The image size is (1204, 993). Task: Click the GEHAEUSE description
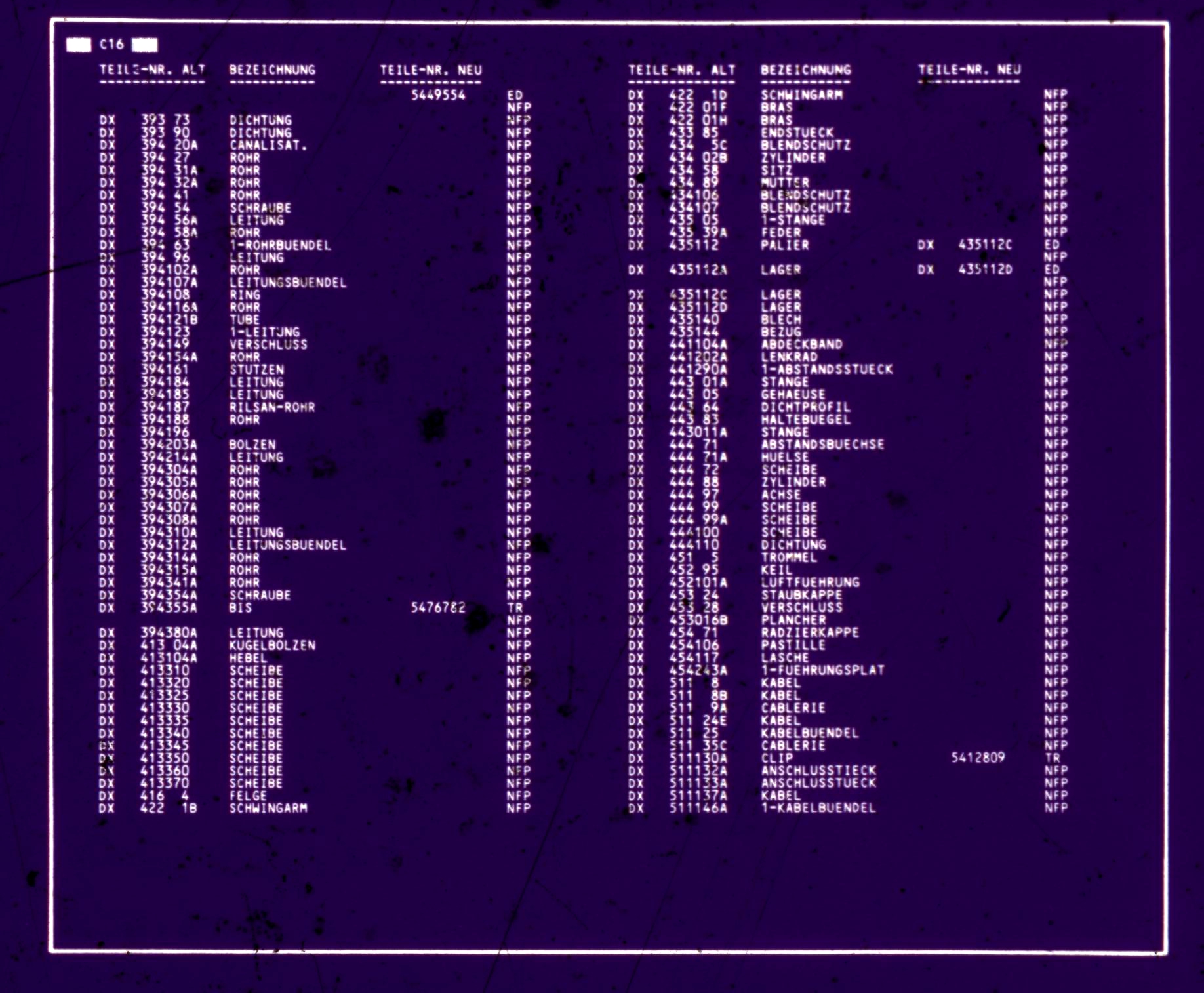coord(793,395)
